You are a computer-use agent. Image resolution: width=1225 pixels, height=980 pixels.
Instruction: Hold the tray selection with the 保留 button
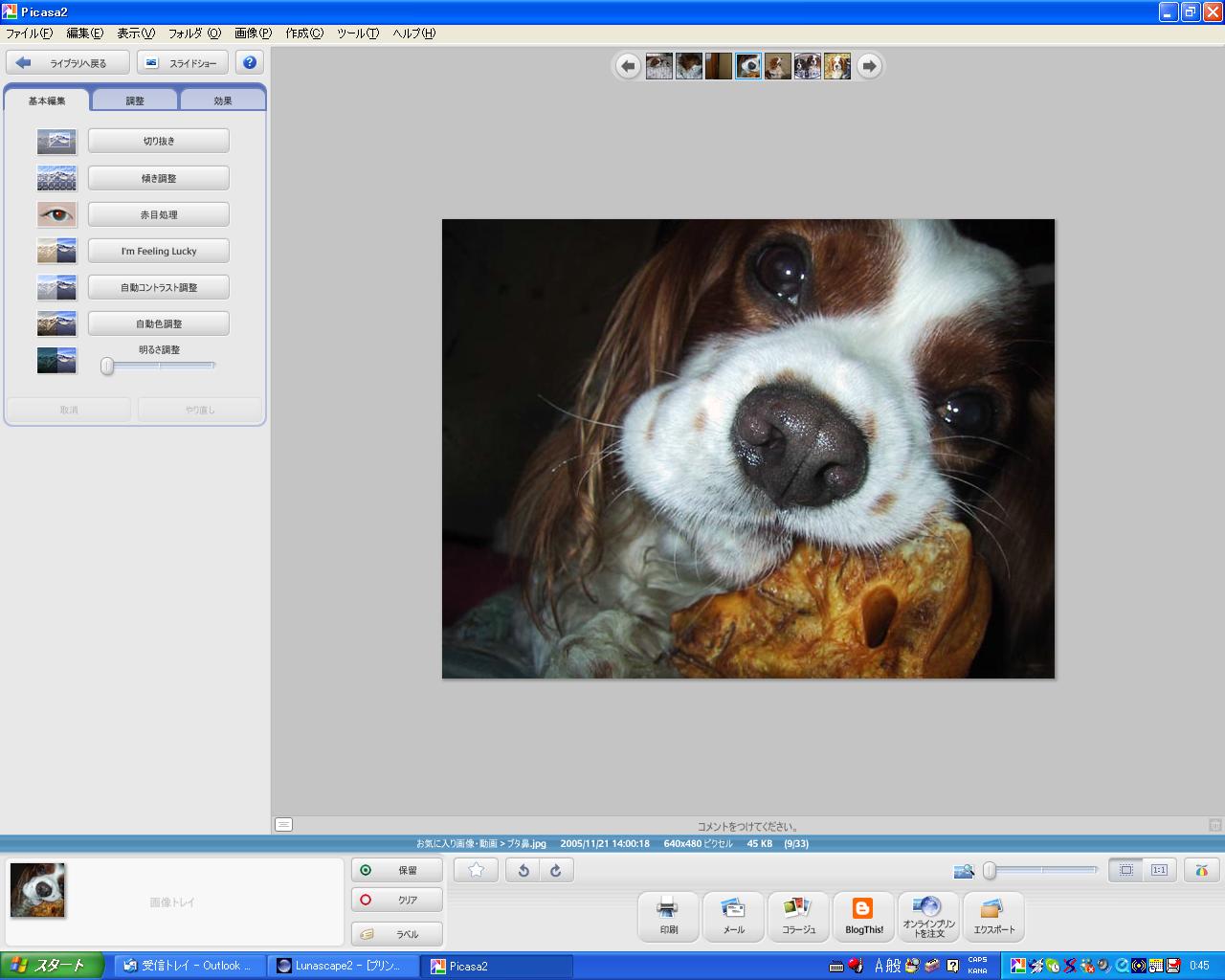pyautogui.click(x=397, y=870)
